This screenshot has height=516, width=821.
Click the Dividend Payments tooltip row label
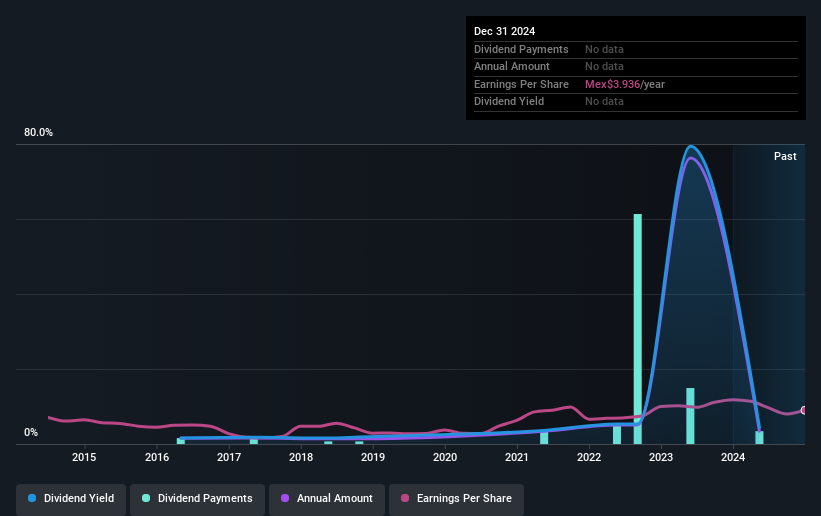(x=521, y=49)
